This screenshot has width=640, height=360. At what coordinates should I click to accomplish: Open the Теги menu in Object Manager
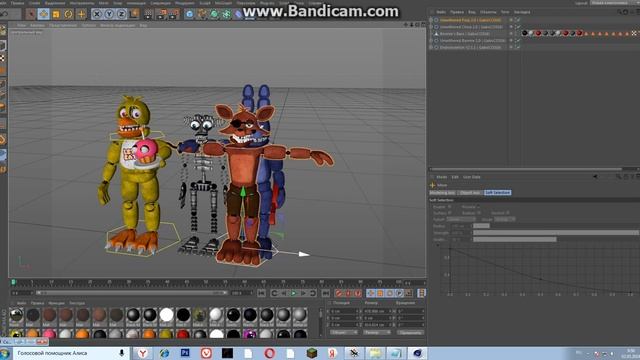tap(505, 12)
